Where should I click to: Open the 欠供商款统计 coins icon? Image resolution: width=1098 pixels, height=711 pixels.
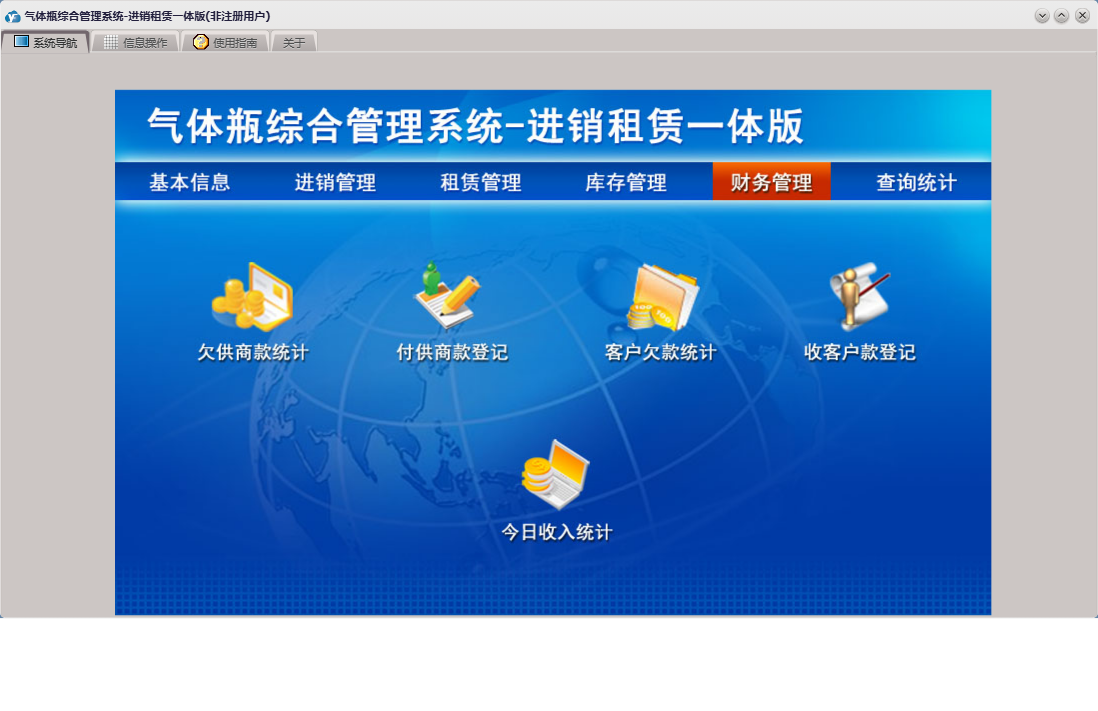[252, 298]
